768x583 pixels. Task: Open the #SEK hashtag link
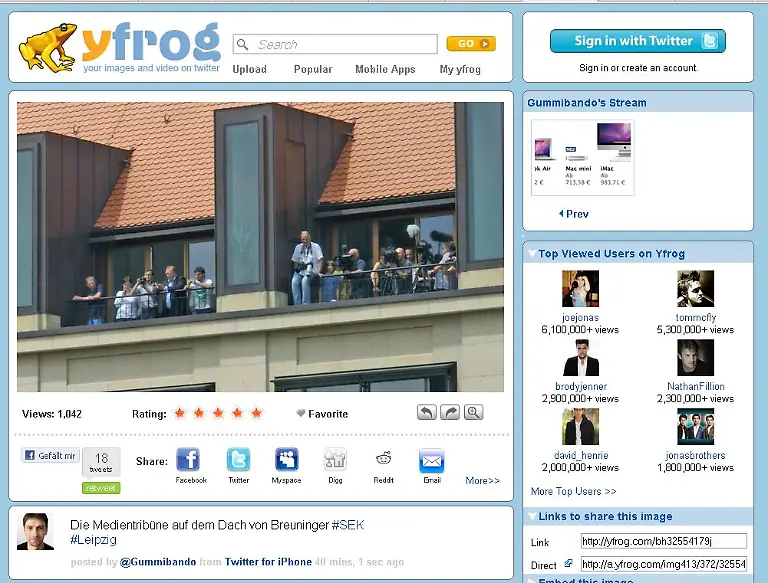pyautogui.click(x=348, y=525)
